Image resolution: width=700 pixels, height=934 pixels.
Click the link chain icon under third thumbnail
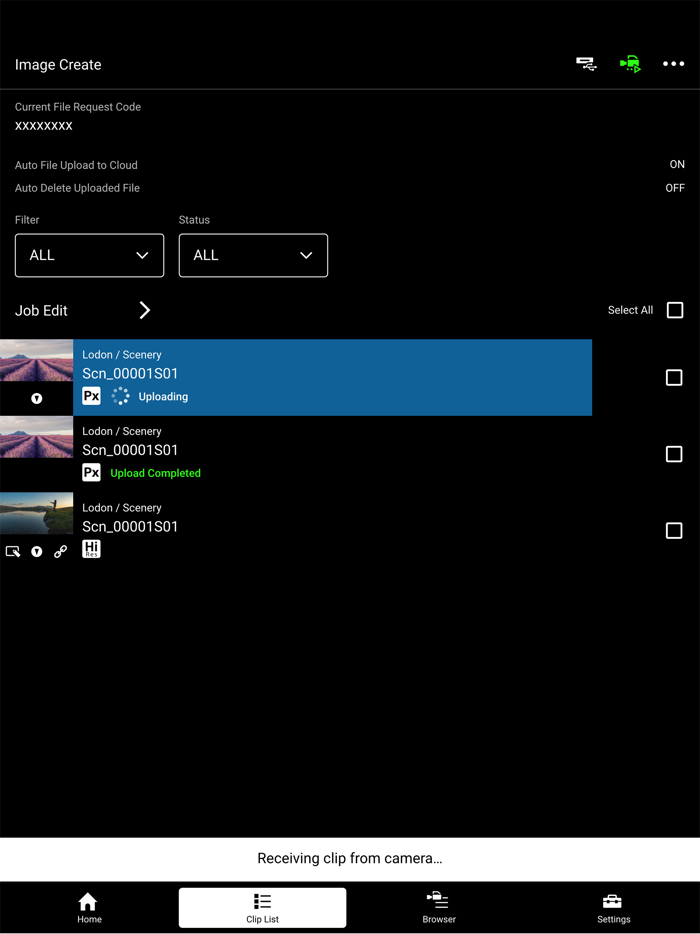[60, 552]
